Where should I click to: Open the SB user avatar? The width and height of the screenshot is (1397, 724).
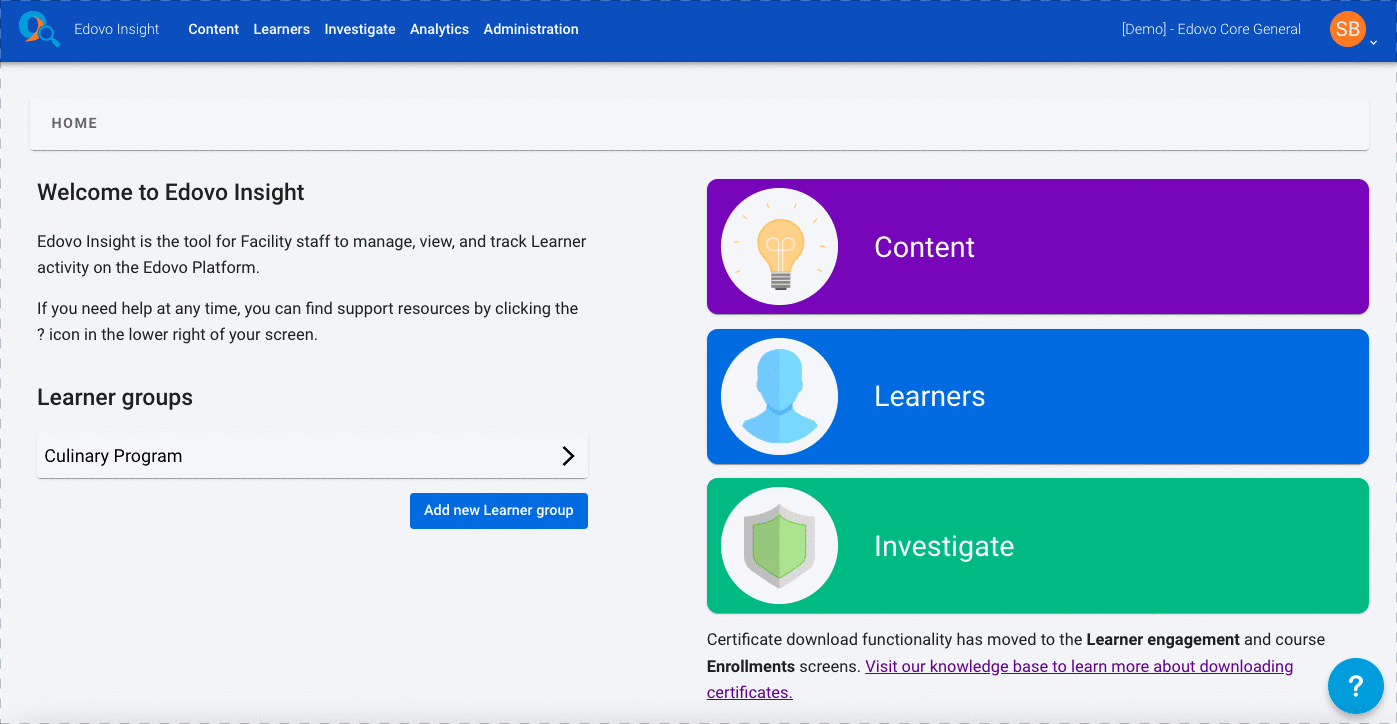[1347, 29]
